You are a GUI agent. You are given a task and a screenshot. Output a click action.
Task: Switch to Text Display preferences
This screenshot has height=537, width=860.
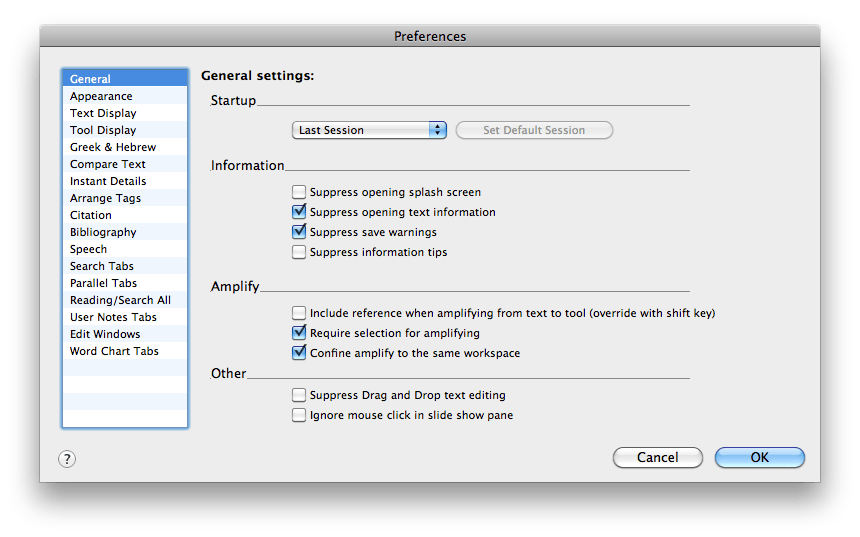(103, 113)
